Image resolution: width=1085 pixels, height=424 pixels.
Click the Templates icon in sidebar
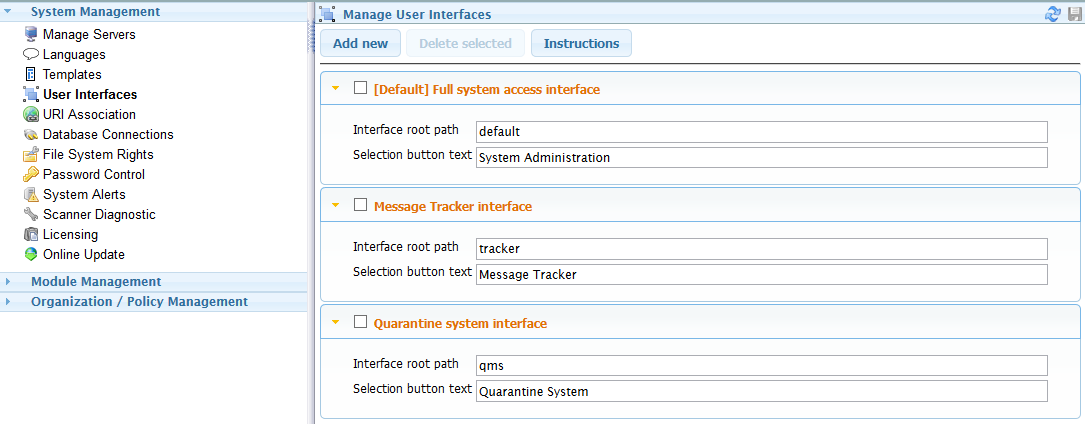[x=31, y=74]
